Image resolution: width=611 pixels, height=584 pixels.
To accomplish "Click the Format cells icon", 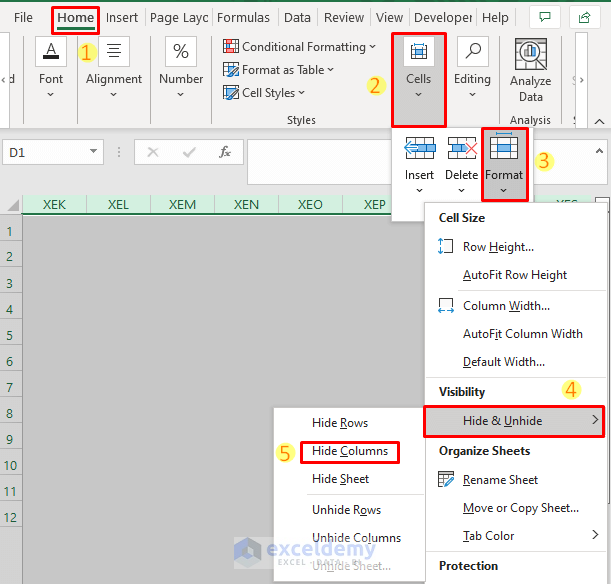I will click(504, 146).
